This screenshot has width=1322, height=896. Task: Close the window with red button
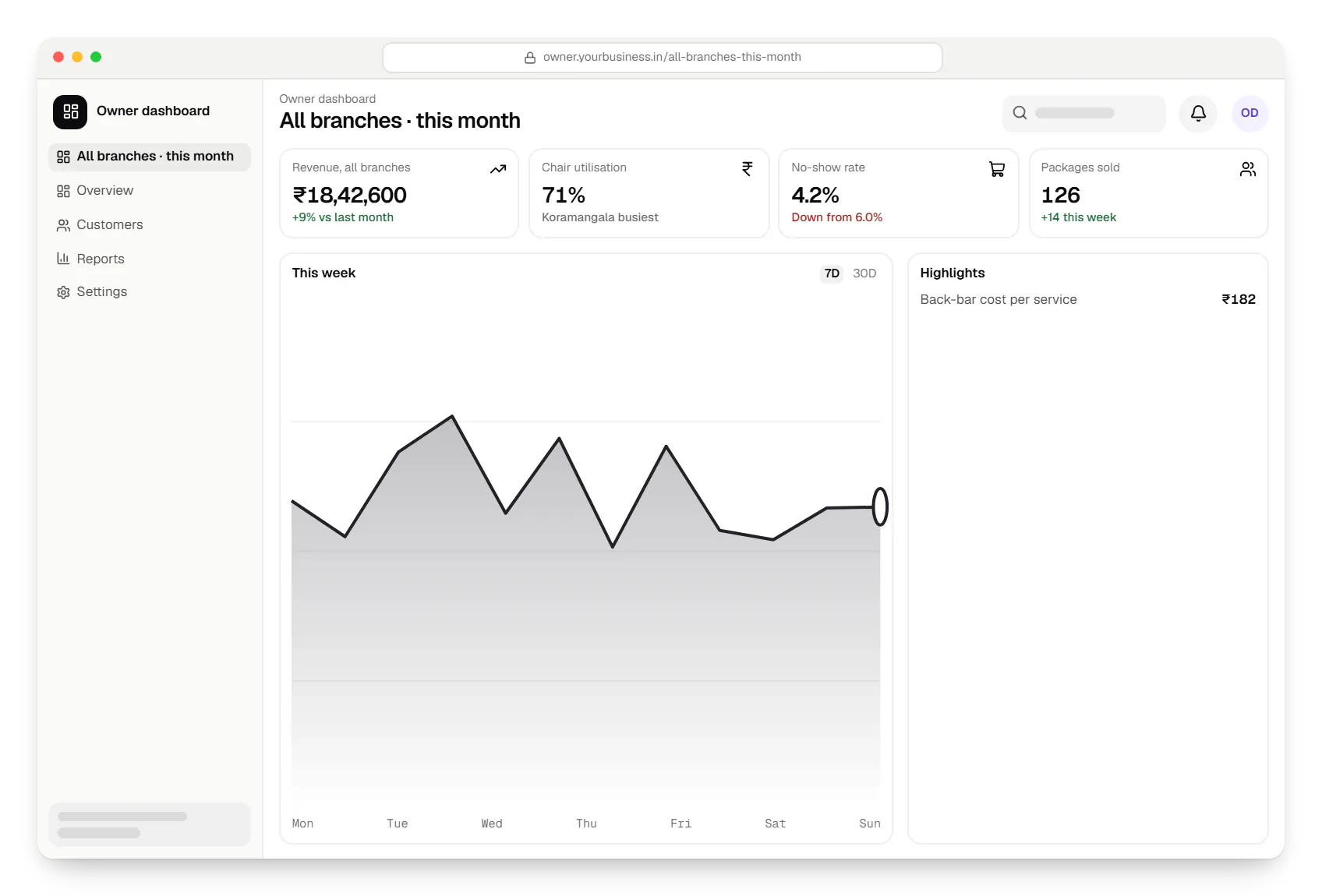(x=58, y=57)
